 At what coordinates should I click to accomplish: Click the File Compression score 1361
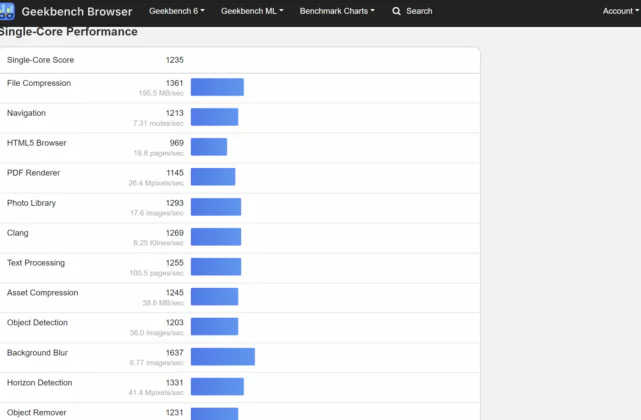pos(175,83)
